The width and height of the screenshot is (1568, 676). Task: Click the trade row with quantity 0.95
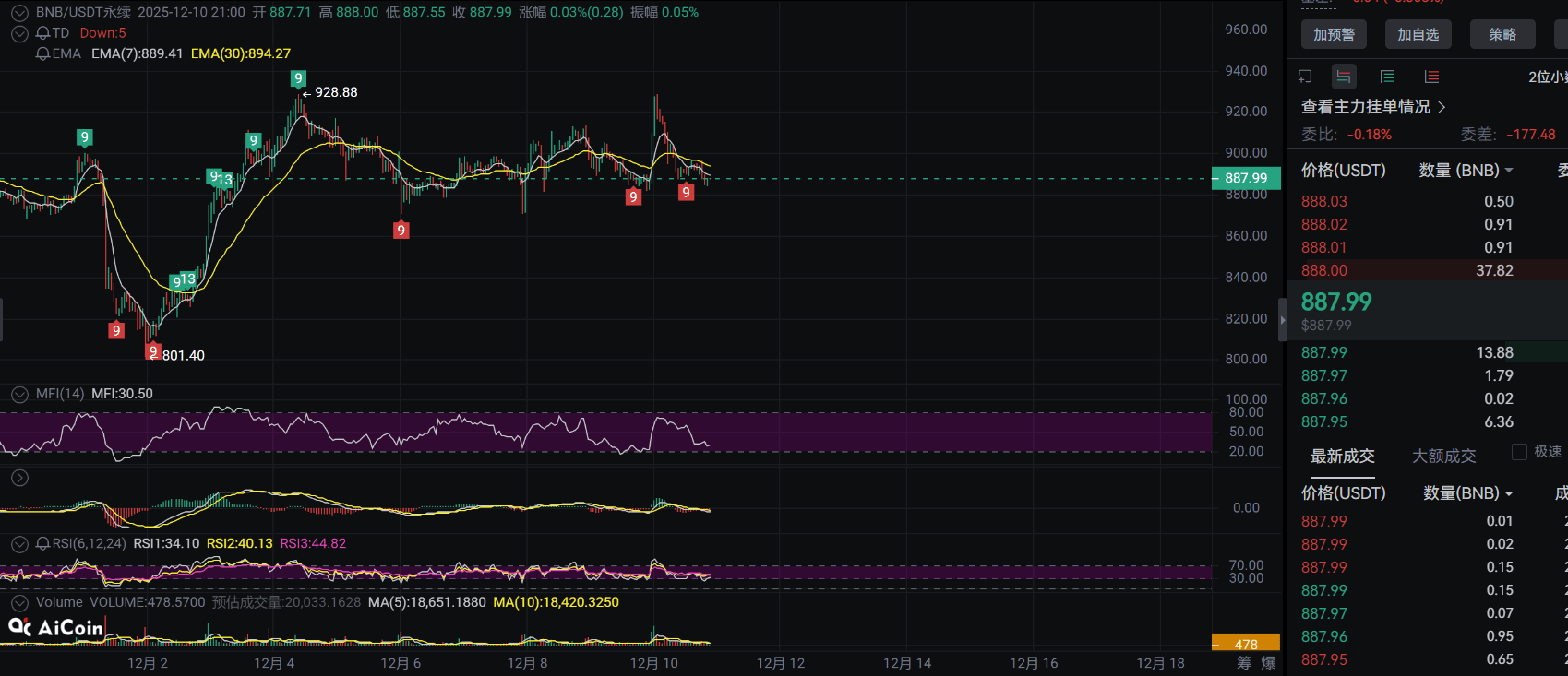(x=1428, y=636)
